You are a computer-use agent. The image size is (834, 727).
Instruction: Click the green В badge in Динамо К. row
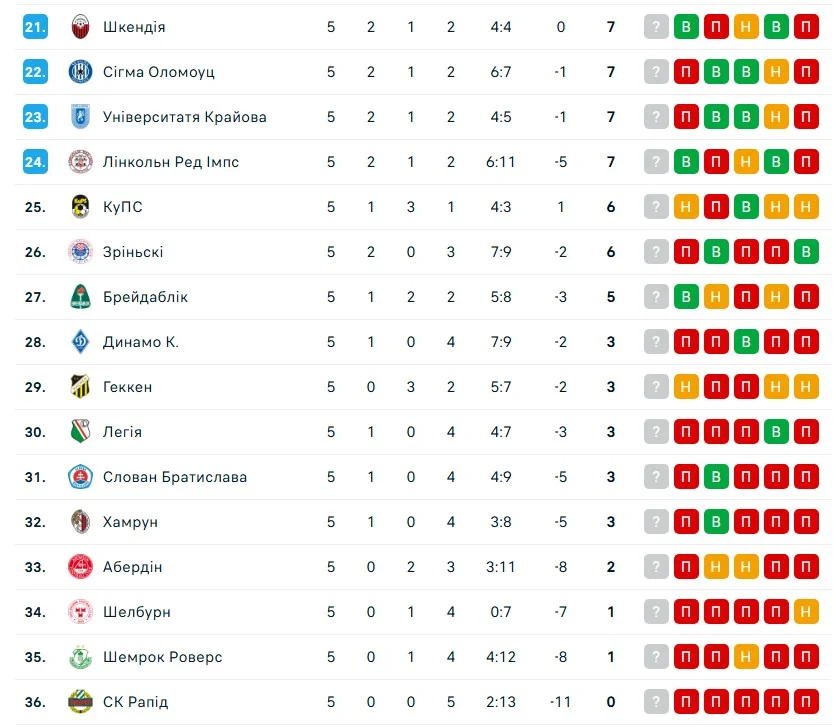[x=746, y=342]
